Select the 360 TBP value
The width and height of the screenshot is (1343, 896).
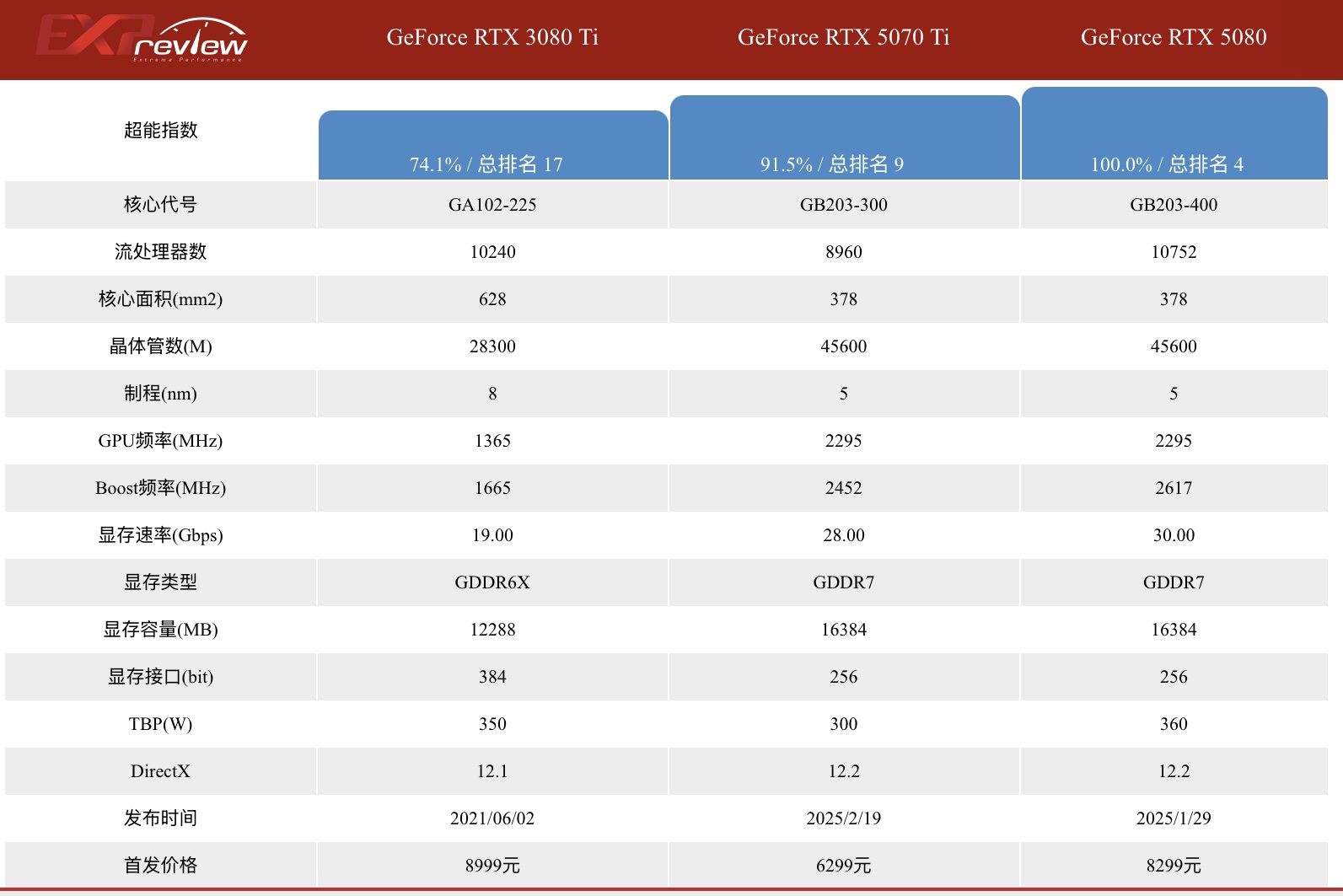point(1174,724)
